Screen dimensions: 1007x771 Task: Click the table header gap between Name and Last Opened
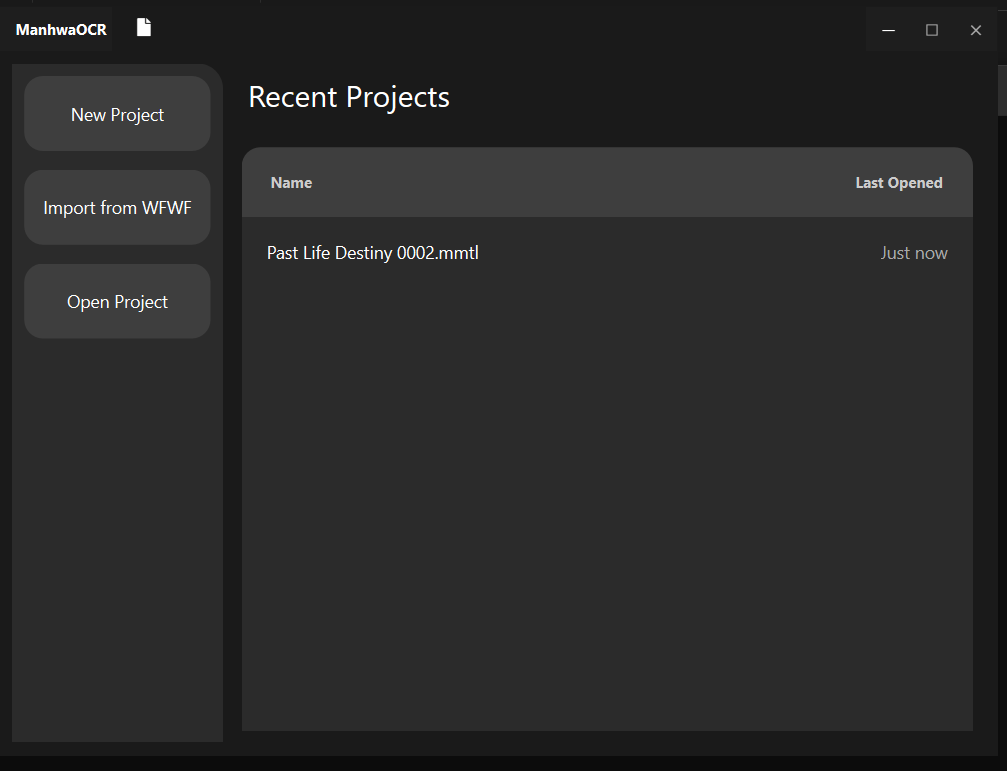click(x=580, y=183)
